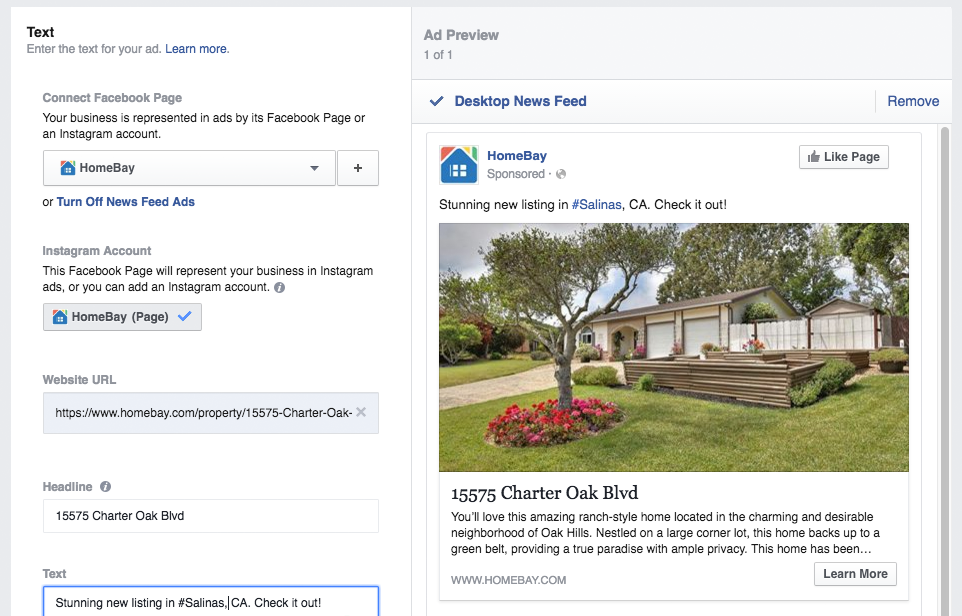962x616 pixels.
Task: Click the plus button to add a page
Action: [x=358, y=168]
